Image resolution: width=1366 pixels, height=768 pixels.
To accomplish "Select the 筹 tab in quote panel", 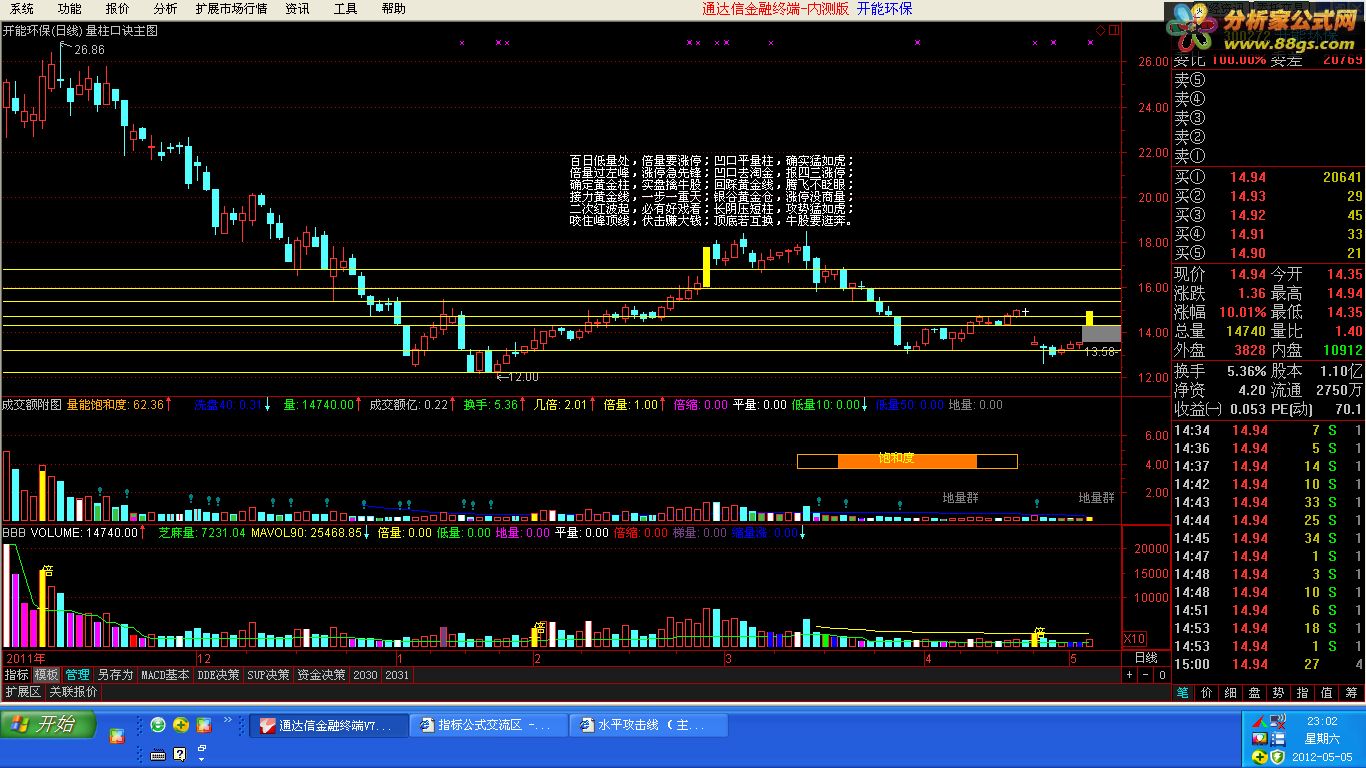I will pyautogui.click(x=1351, y=692).
